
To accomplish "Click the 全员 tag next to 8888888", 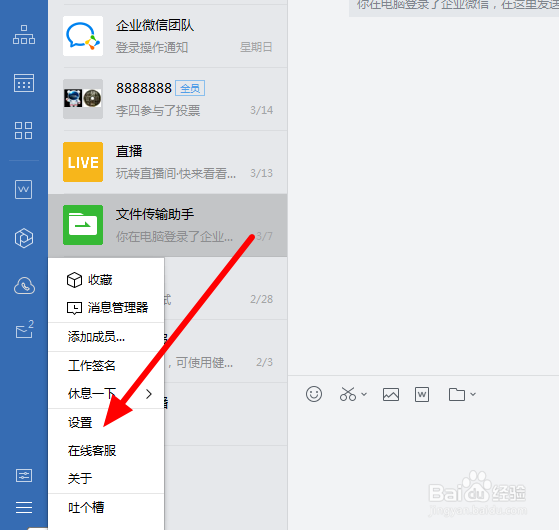I will pyautogui.click(x=190, y=88).
